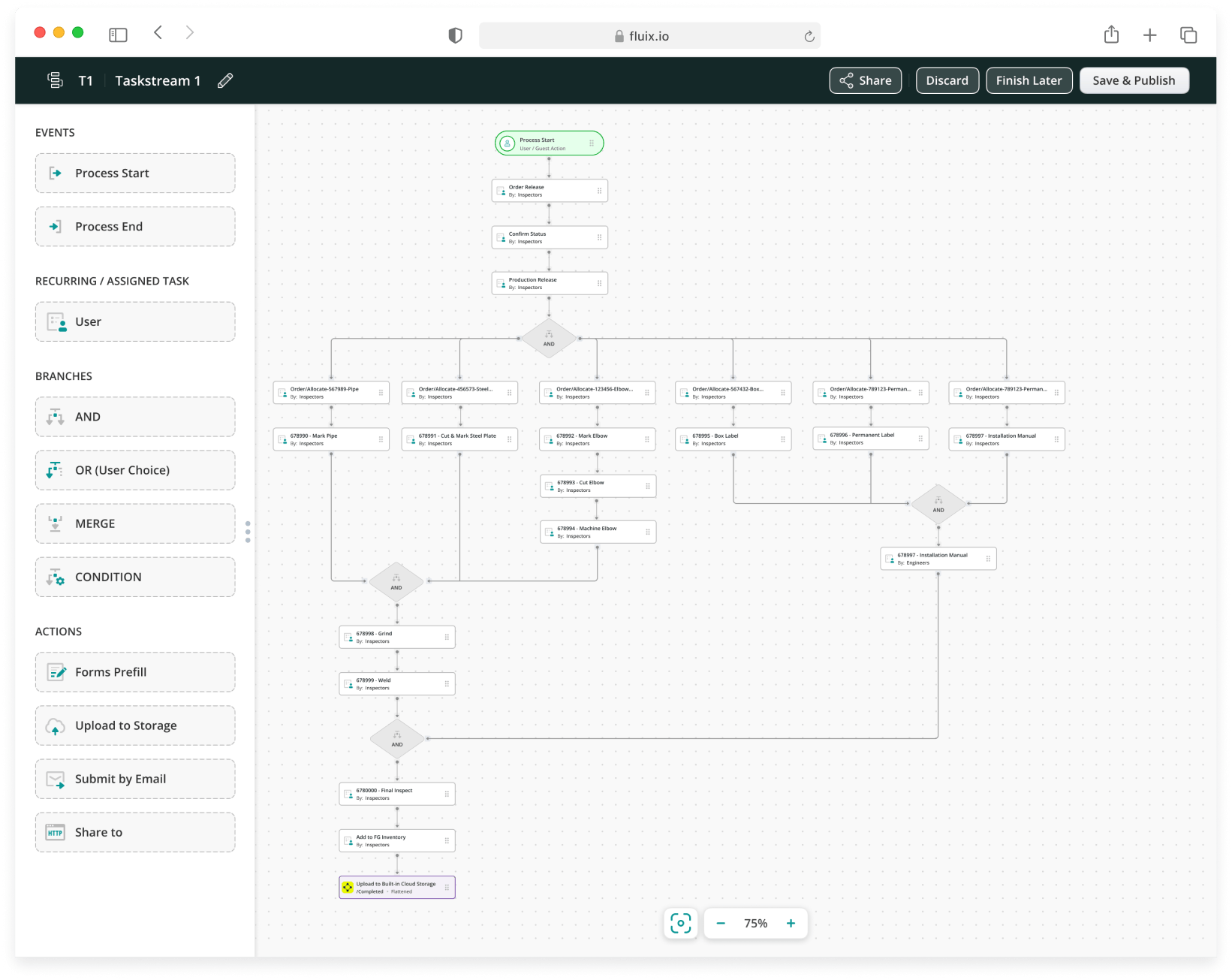Click the top AND diamond under Production Release
The image size is (1232, 980).
click(549, 339)
